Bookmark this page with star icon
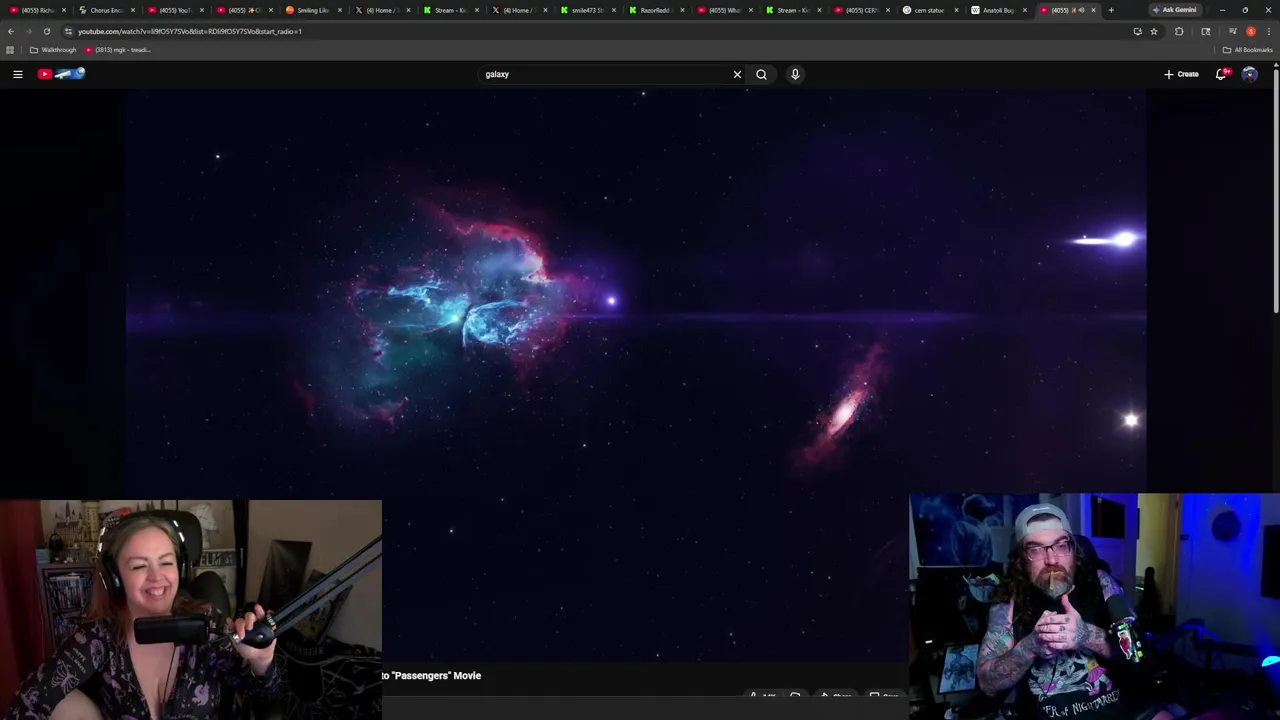The width and height of the screenshot is (1280, 720). pos(1154,31)
